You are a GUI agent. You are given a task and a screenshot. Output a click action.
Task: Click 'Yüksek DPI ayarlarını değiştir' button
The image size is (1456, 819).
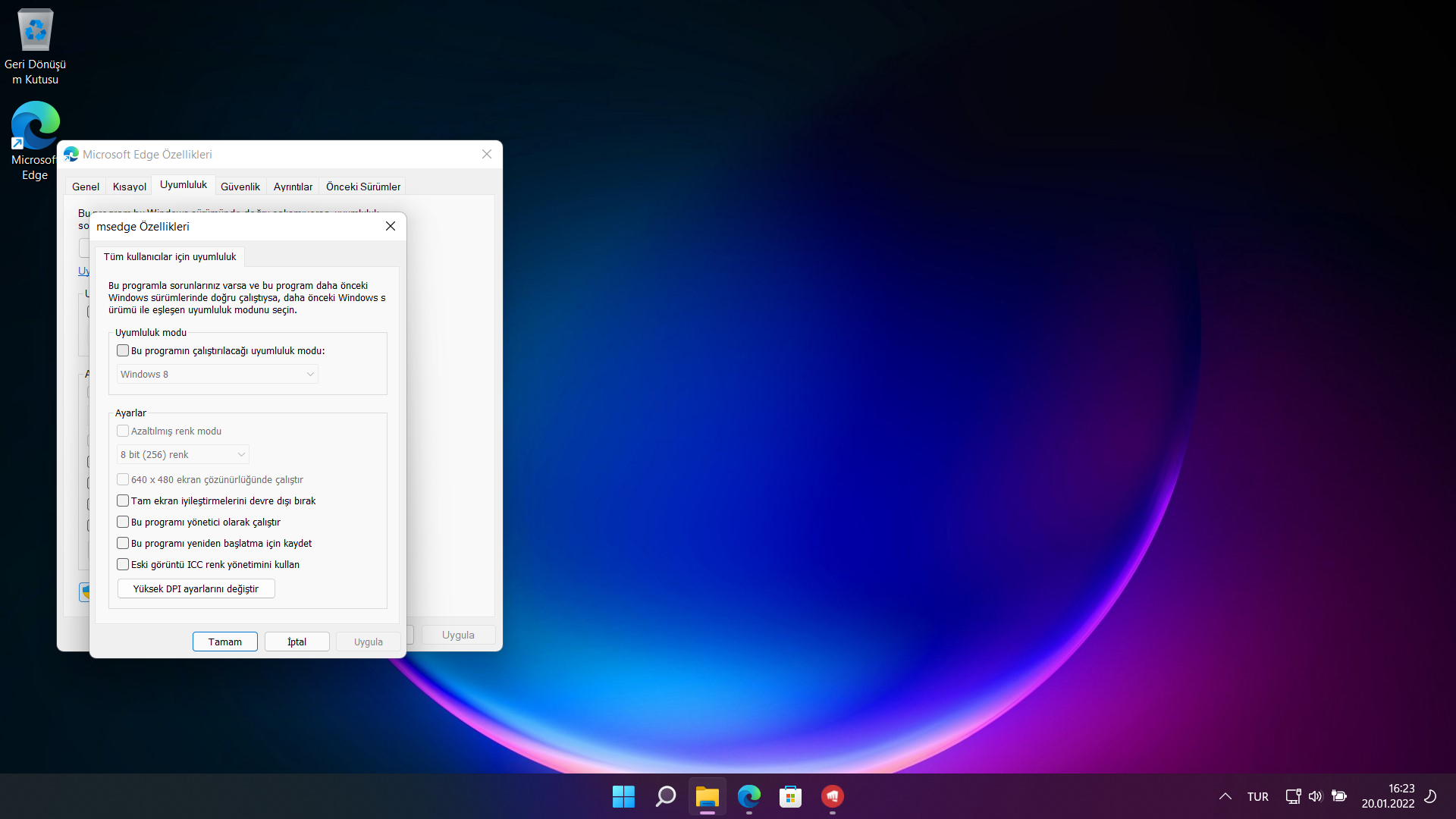click(x=196, y=589)
